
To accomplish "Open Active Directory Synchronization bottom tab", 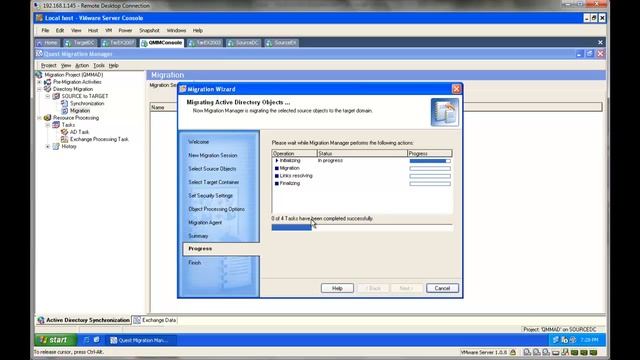I will pyautogui.click(x=84, y=320).
